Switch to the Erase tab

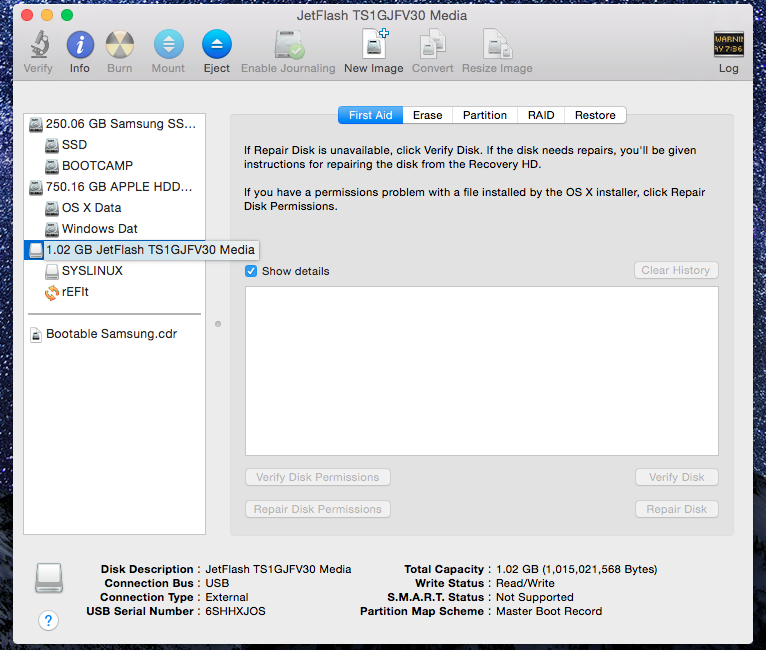tap(427, 115)
